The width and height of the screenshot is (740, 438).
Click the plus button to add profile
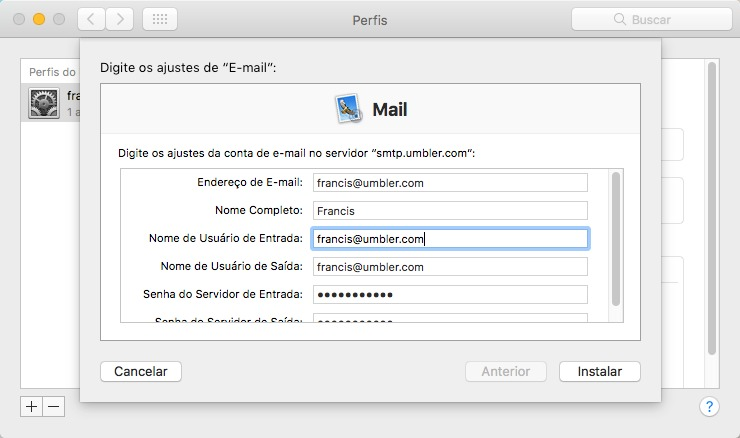pos(31,406)
